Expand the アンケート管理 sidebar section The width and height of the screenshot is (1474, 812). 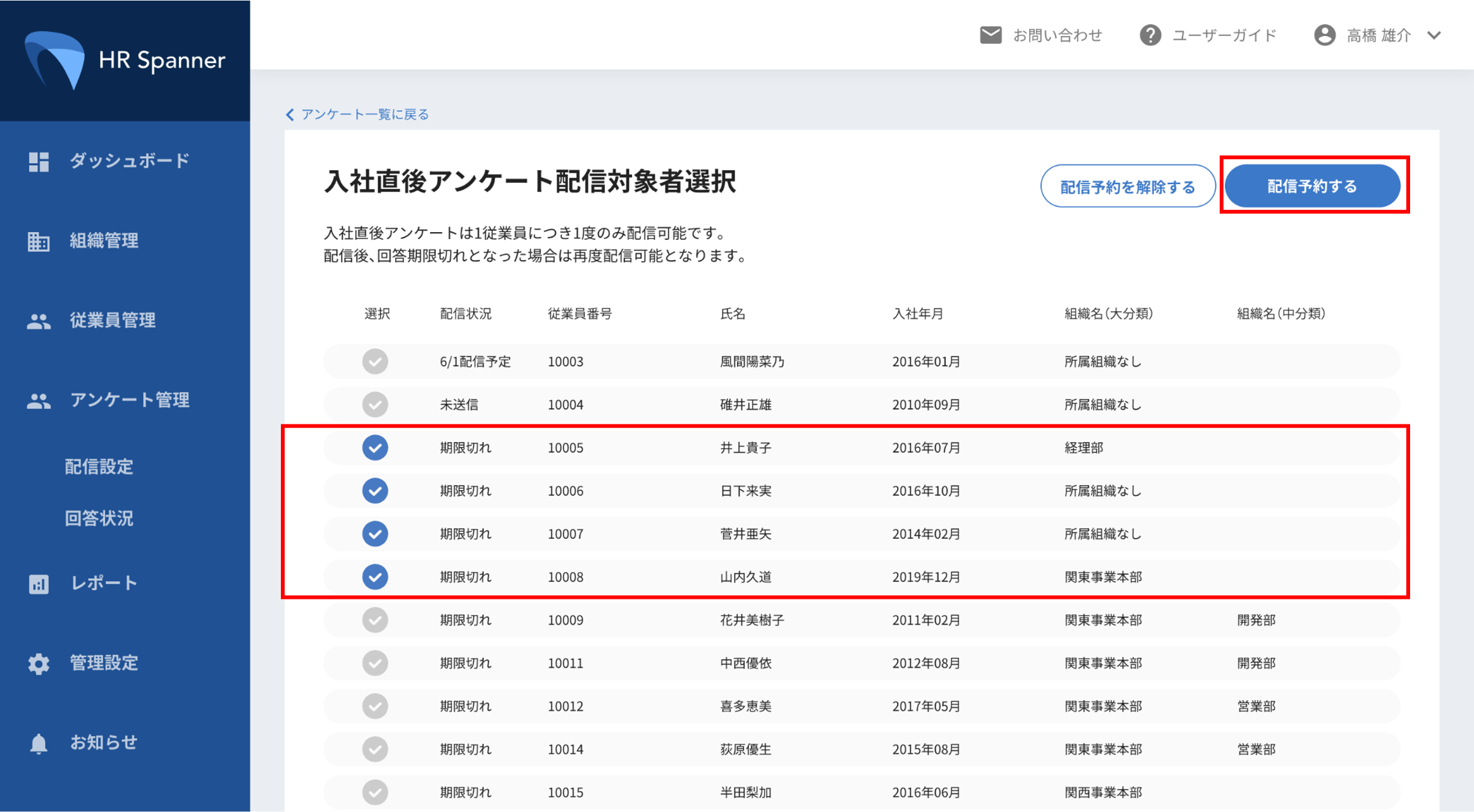pos(129,400)
